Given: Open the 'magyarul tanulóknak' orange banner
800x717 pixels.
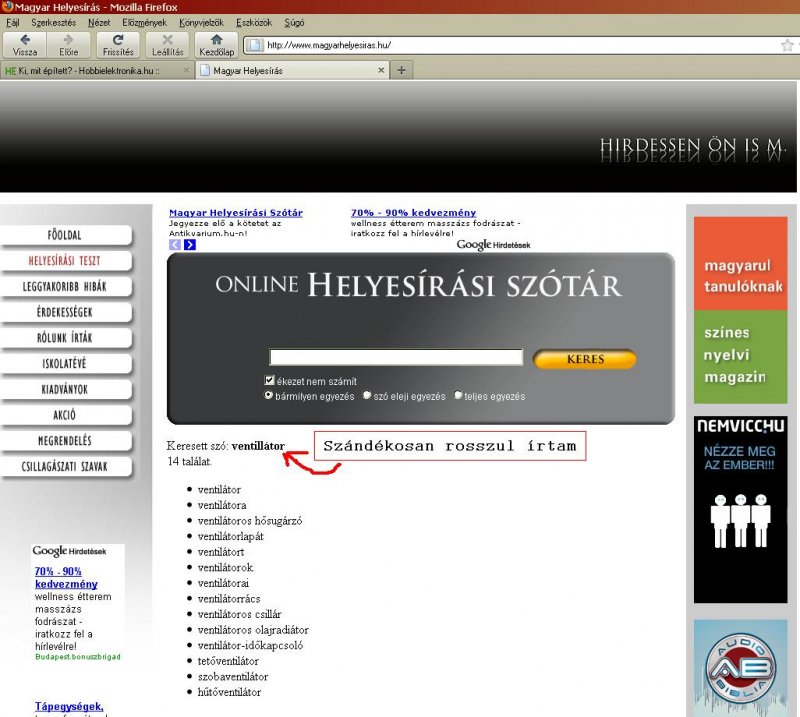Looking at the screenshot, I should (x=740, y=263).
